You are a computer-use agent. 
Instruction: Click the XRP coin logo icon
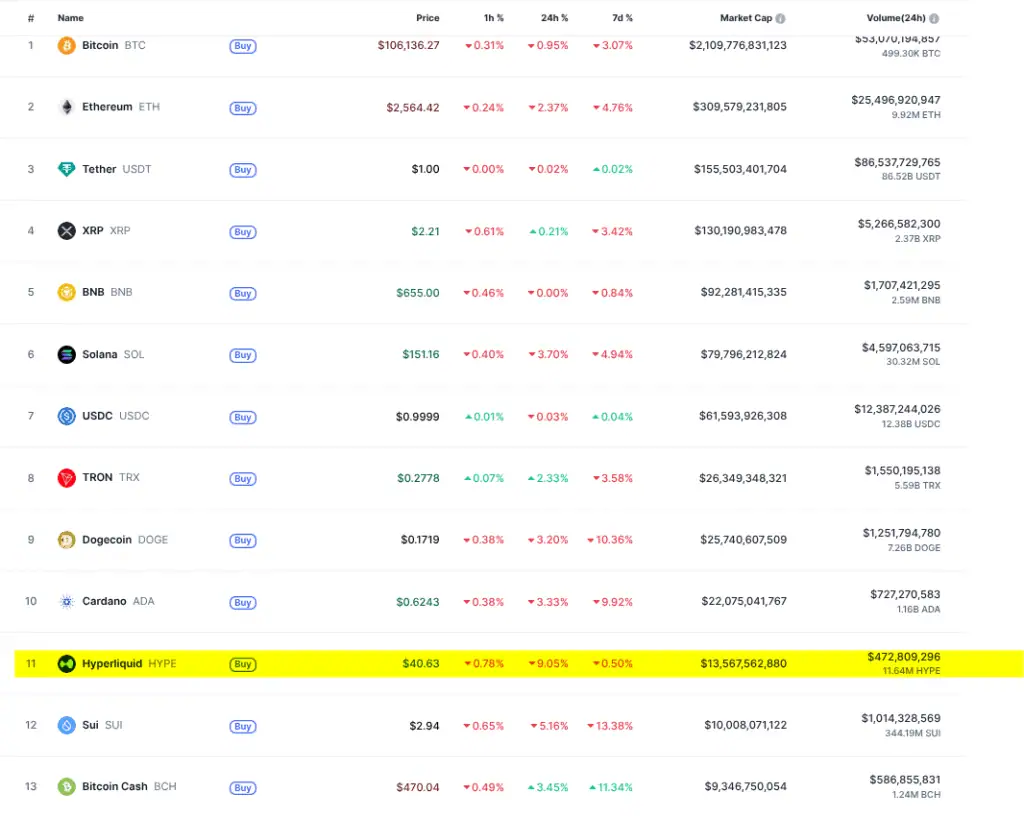pyautogui.click(x=66, y=231)
